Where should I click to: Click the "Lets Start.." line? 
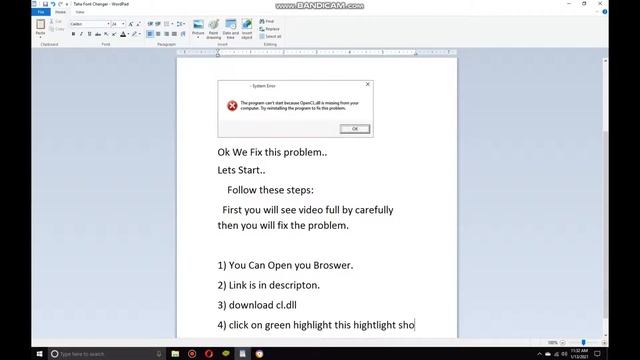tap(241, 170)
